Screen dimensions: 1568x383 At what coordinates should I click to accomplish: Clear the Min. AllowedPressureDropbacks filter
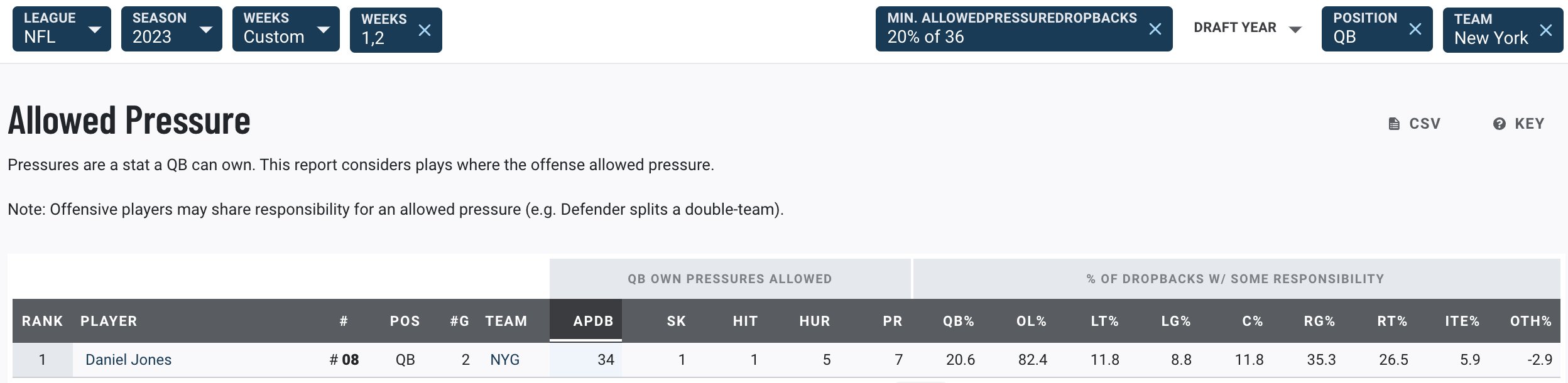(x=1155, y=29)
